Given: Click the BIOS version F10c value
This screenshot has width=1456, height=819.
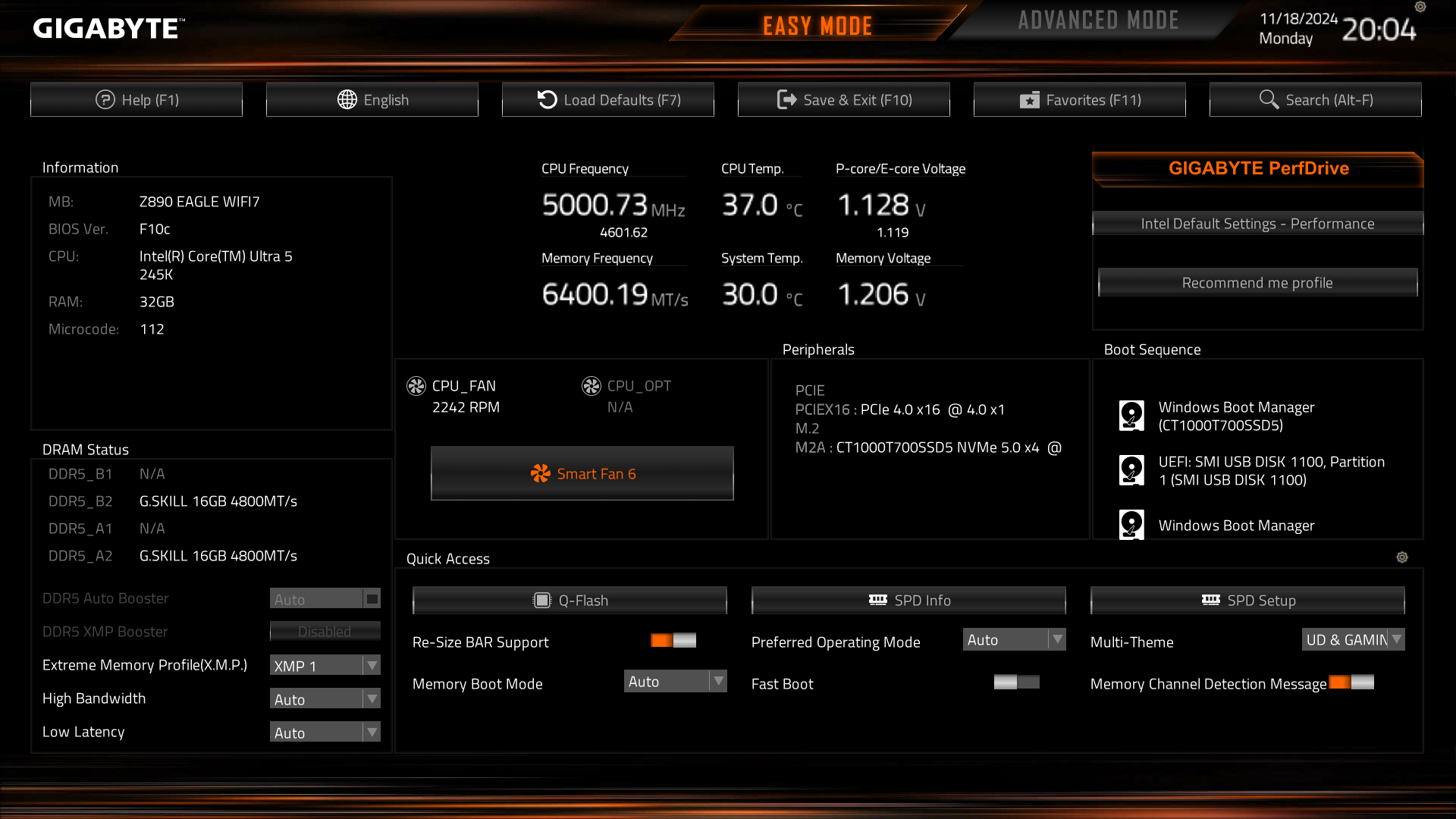Looking at the screenshot, I should tap(155, 229).
